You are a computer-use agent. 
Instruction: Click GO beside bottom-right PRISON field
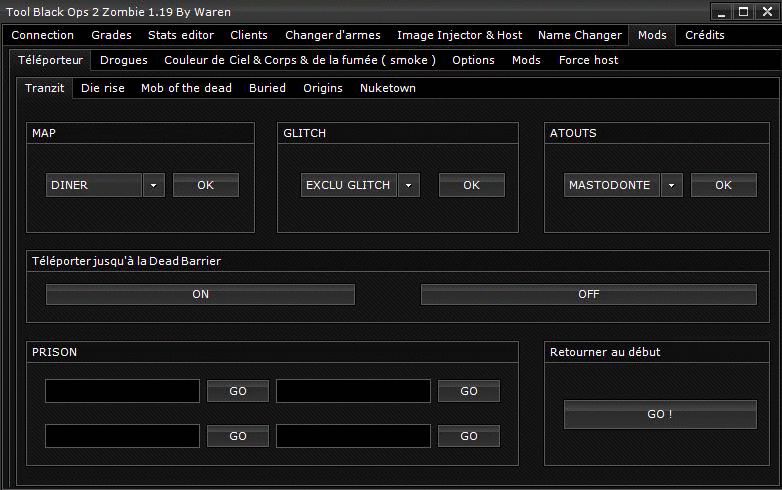(469, 436)
